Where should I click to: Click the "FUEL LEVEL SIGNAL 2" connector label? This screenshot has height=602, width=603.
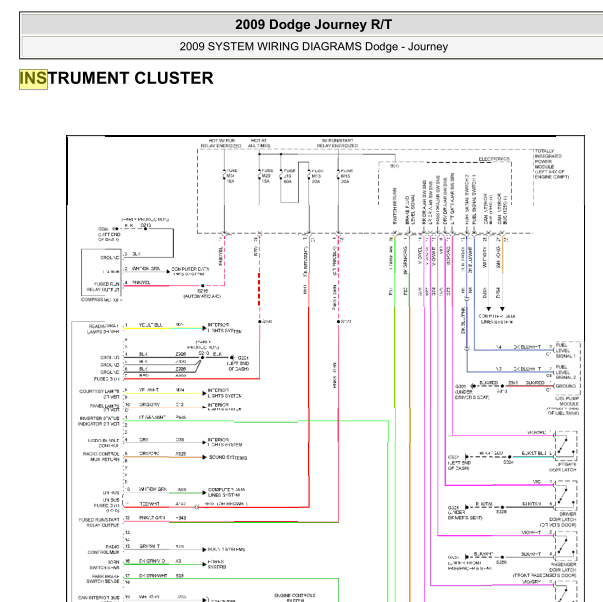[565, 372]
